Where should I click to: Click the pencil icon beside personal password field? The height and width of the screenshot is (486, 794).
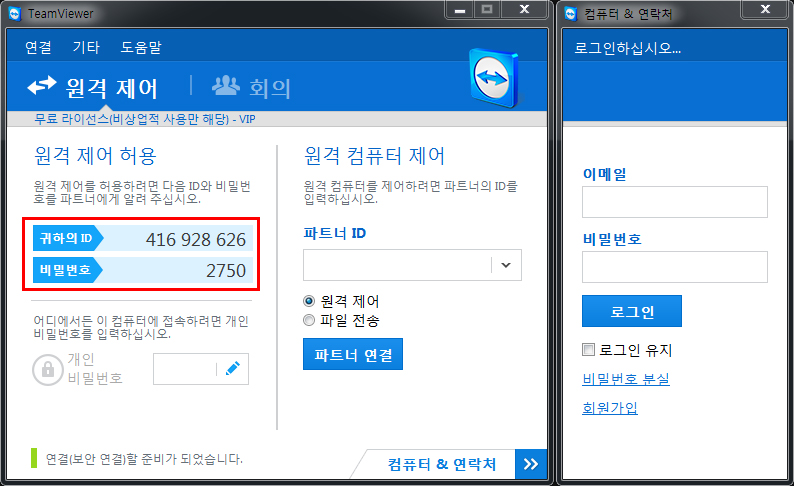coord(232,369)
